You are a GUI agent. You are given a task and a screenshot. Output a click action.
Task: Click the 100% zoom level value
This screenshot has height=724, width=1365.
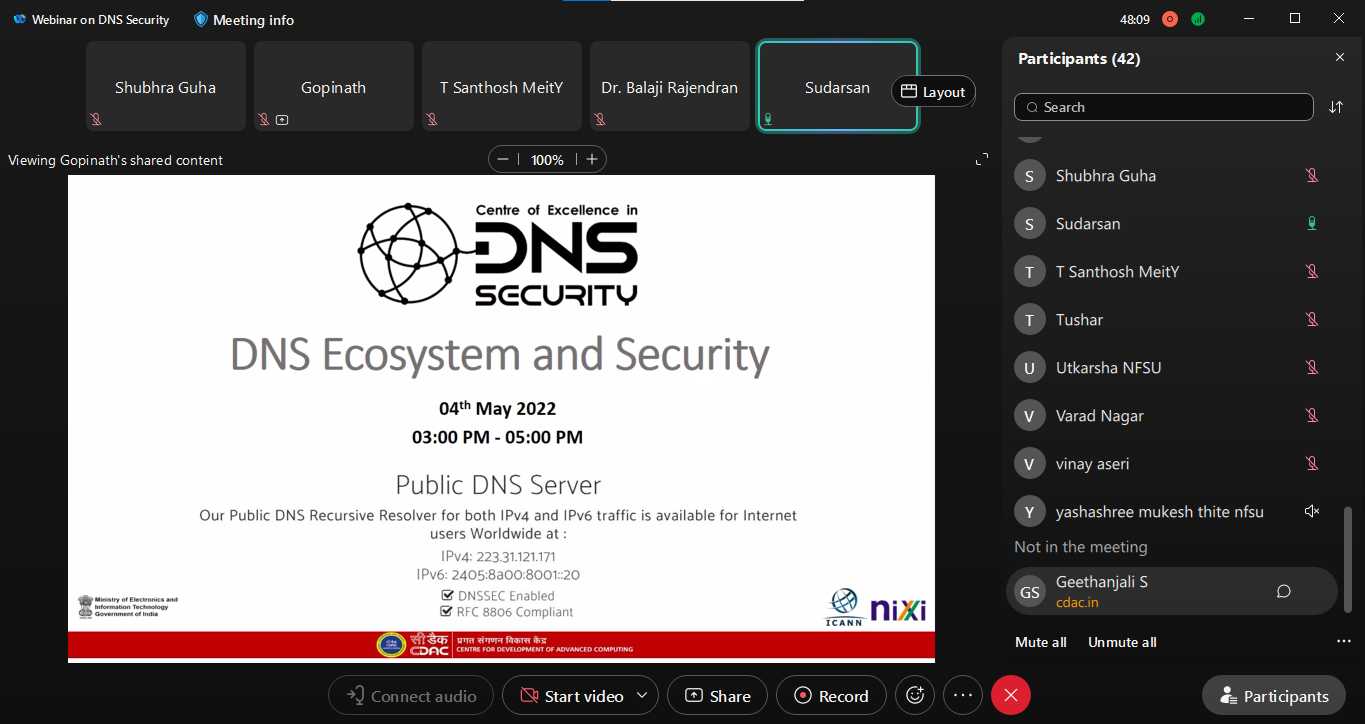coord(547,160)
